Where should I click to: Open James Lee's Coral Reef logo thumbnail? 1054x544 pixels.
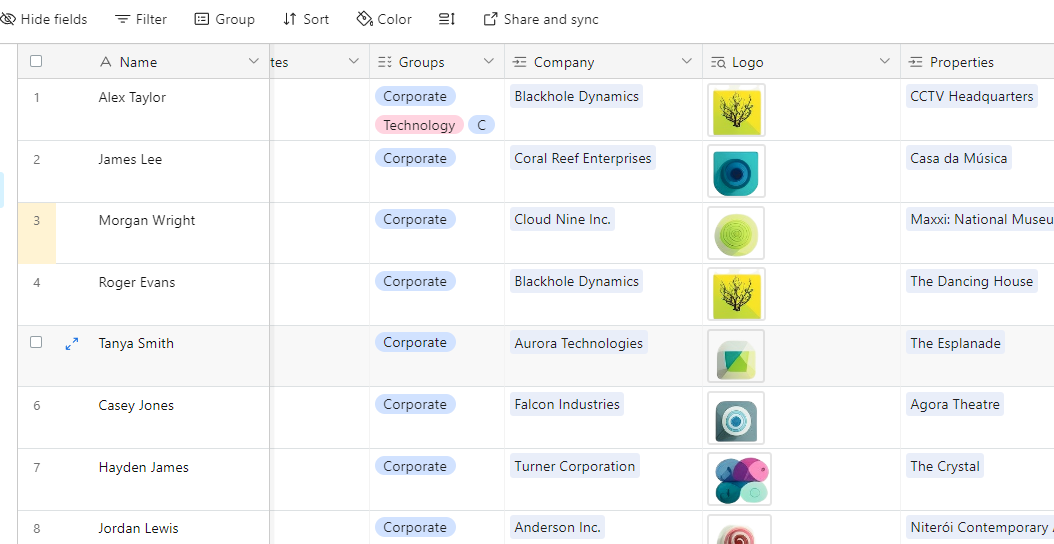tap(737, 171)
